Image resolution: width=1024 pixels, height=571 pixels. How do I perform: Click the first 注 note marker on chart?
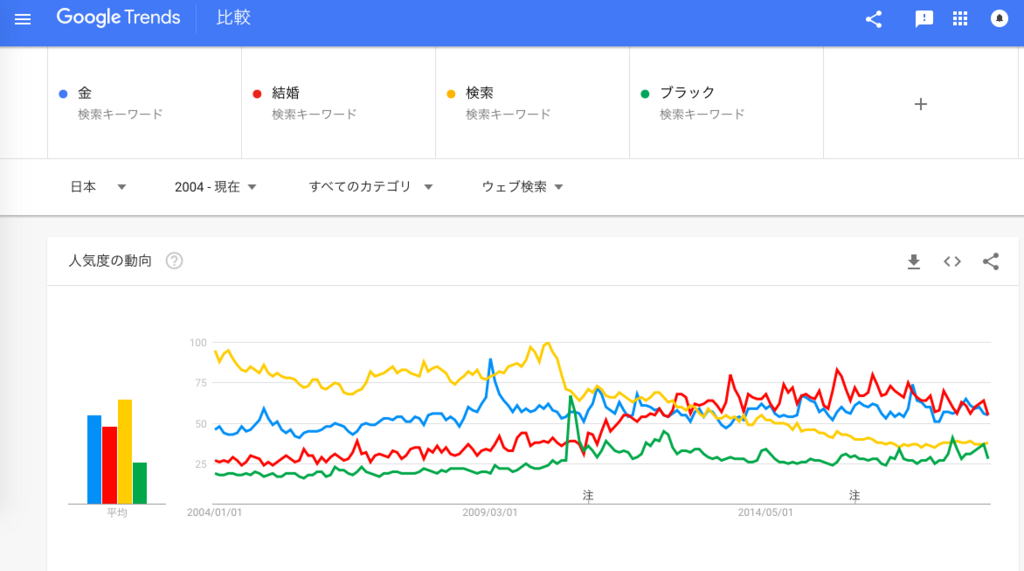[x=588, y=496]
